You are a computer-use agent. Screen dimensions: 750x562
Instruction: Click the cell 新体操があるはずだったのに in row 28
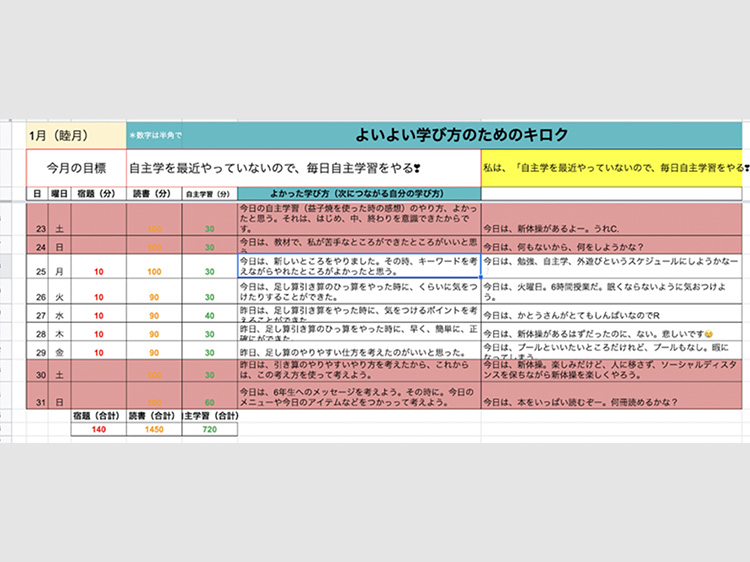pos(612,332)
